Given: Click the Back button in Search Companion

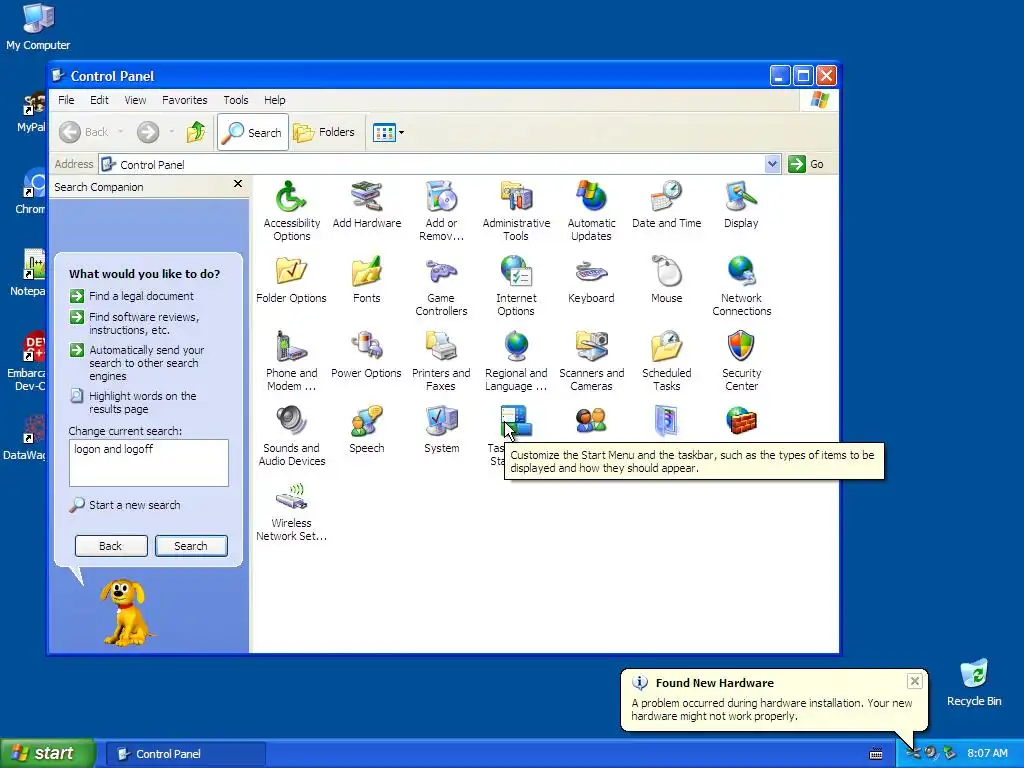Looking at the screenshot, I should click(x=111, y=546).
